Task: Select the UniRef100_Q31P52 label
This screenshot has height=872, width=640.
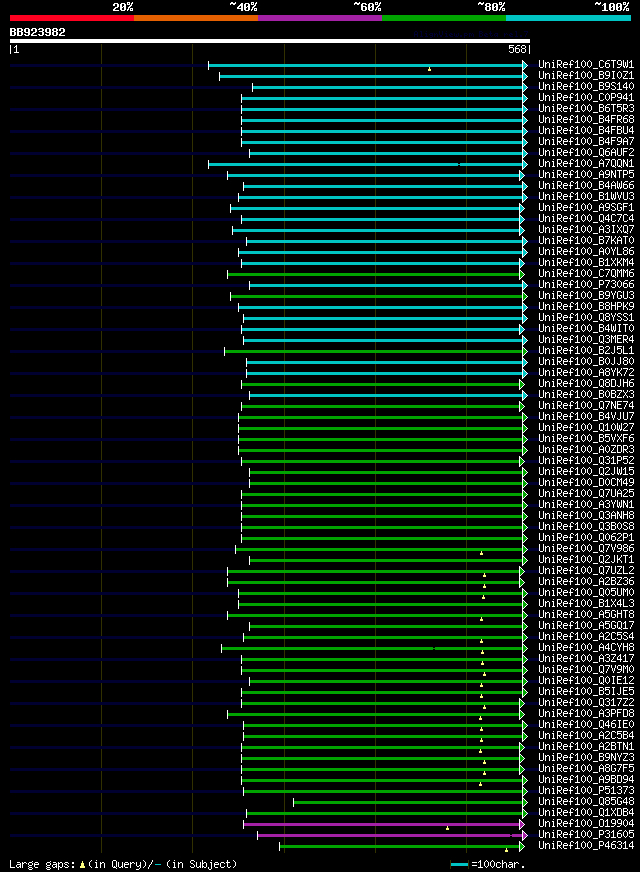Action: [x=586, y=460]
